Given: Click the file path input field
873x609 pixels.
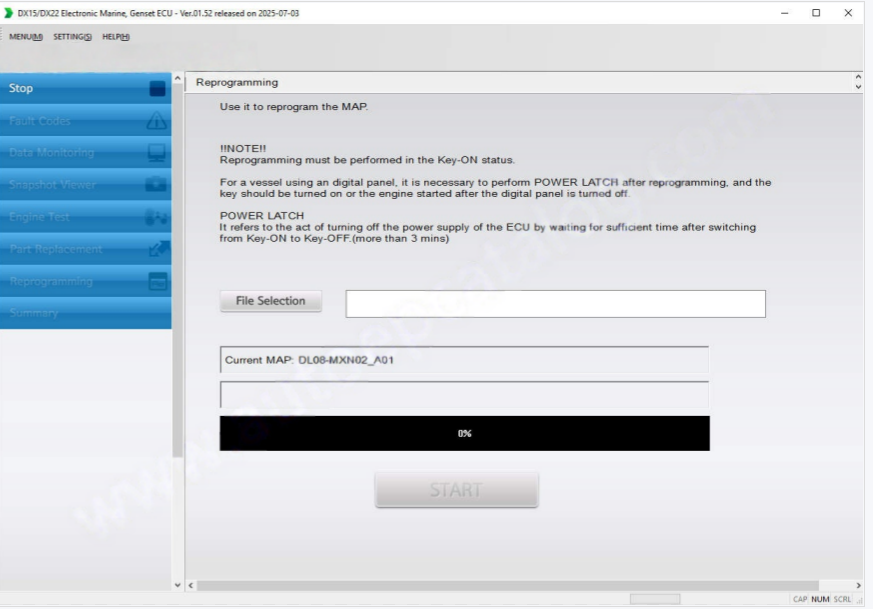Looking at the screenshot, I should click(555, 304).
